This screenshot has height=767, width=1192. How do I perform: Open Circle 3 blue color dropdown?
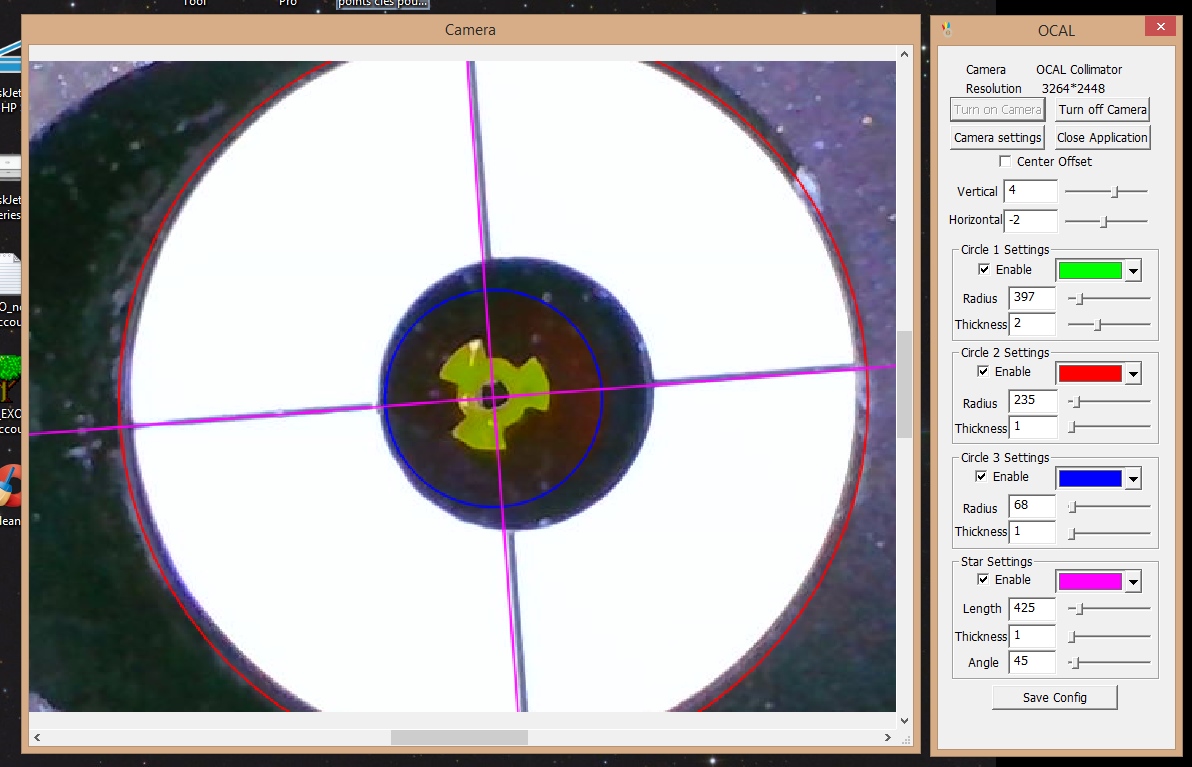pyautogui.click(x=1133, y=478)
